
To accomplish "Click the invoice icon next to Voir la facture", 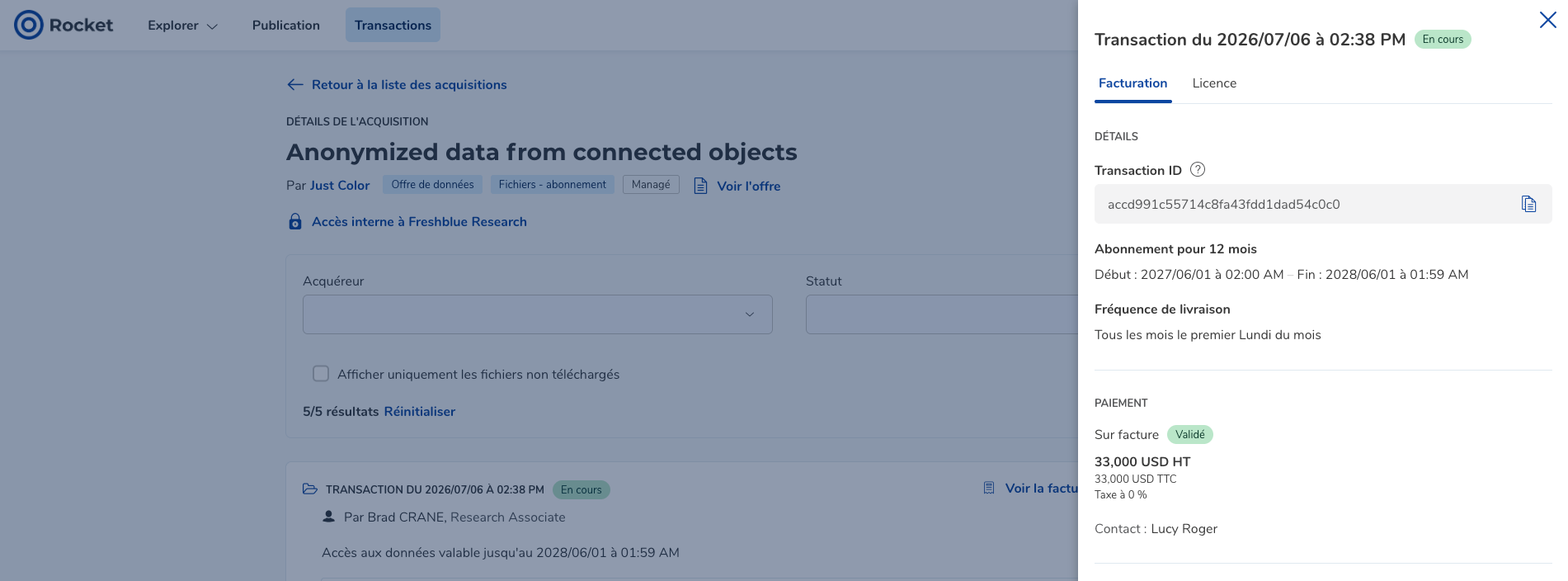I will [989, 488].
